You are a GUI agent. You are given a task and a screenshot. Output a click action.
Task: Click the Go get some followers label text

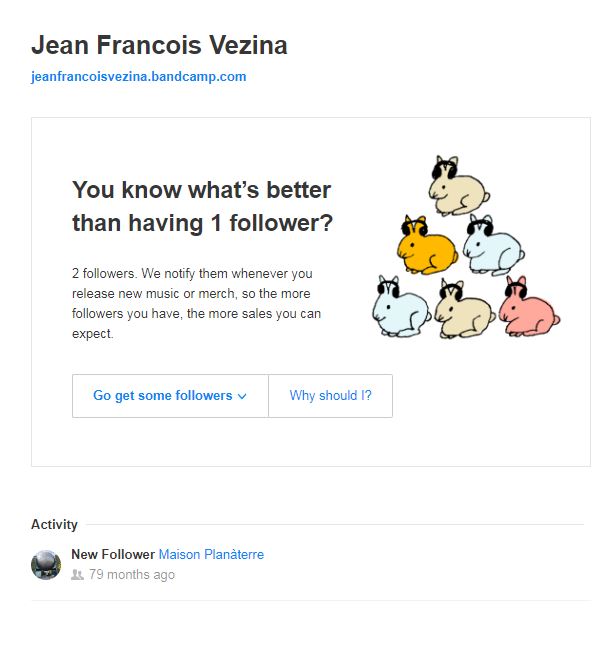tap(162, 396)
